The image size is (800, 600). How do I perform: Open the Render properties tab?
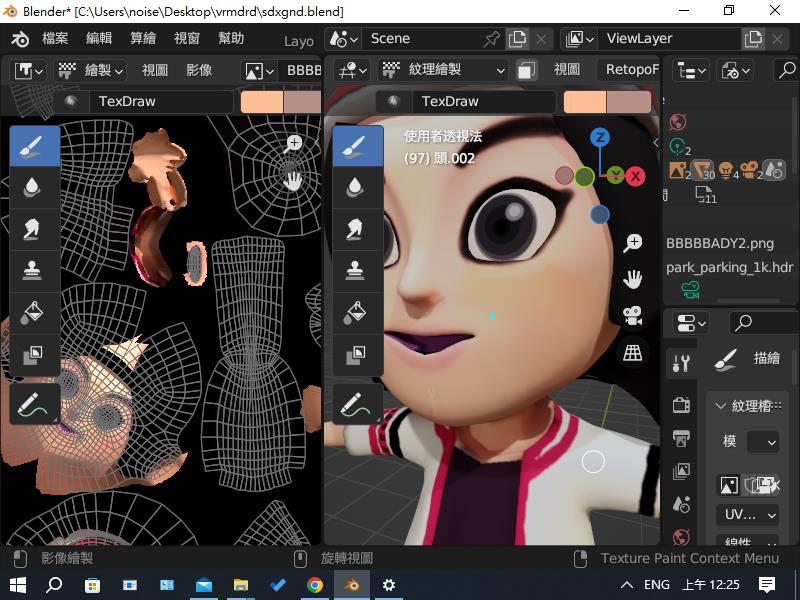(681, 405)
